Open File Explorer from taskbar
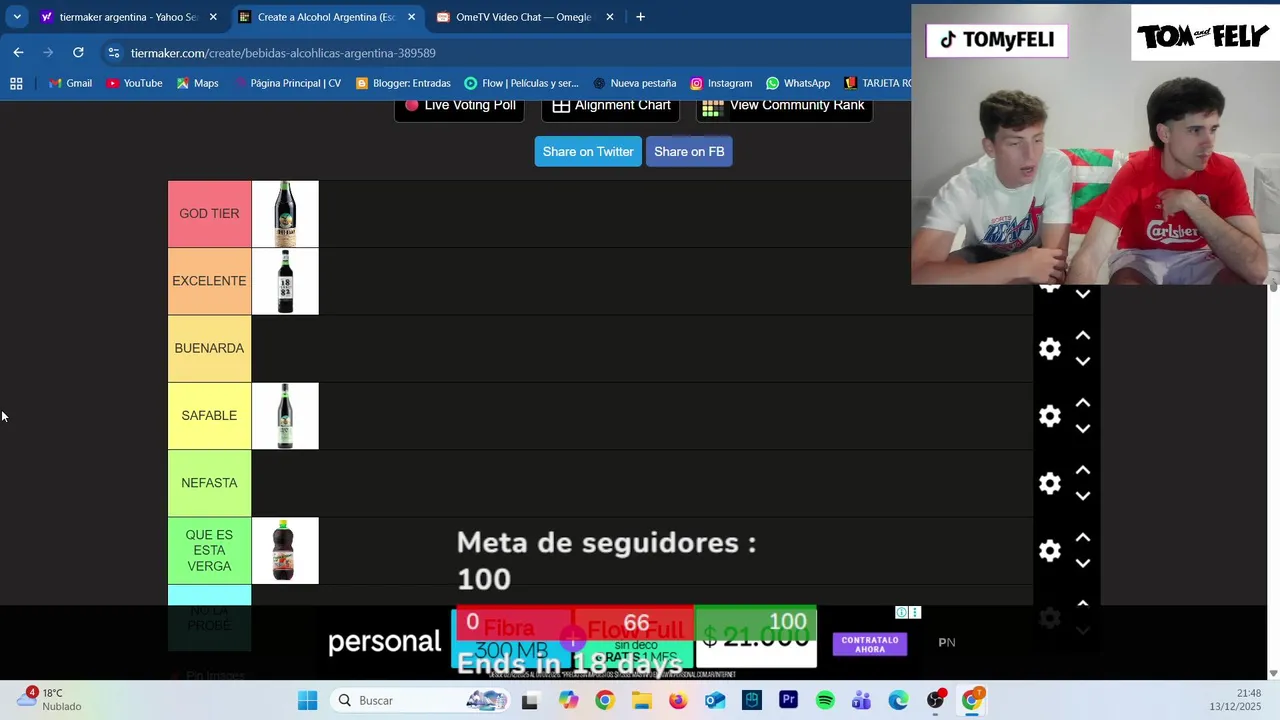The width and height of the screenshot is (1280, 720). (x=641, y=701)
